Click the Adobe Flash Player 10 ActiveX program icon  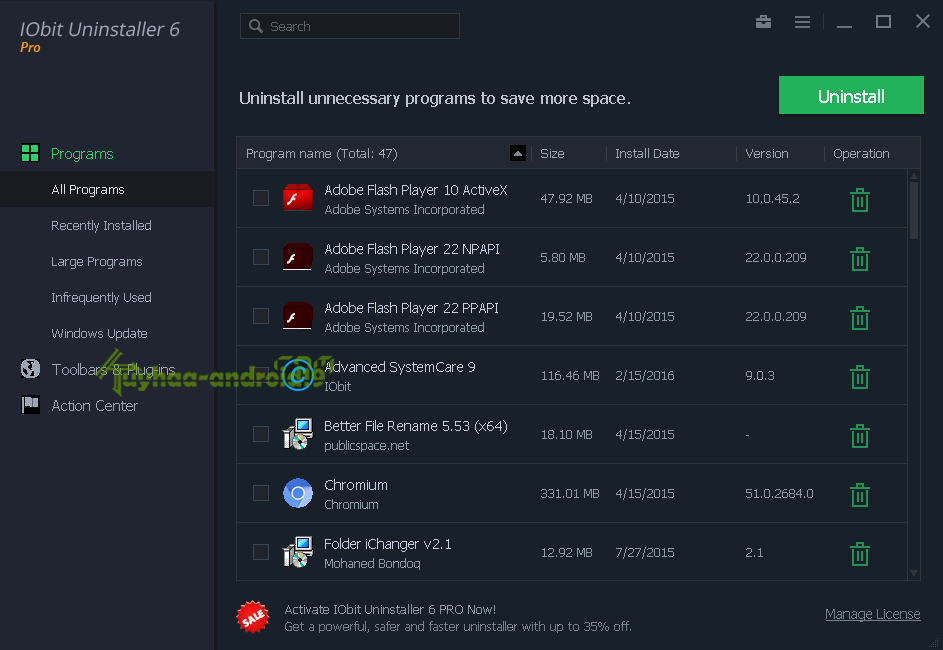tap(298, 198)
